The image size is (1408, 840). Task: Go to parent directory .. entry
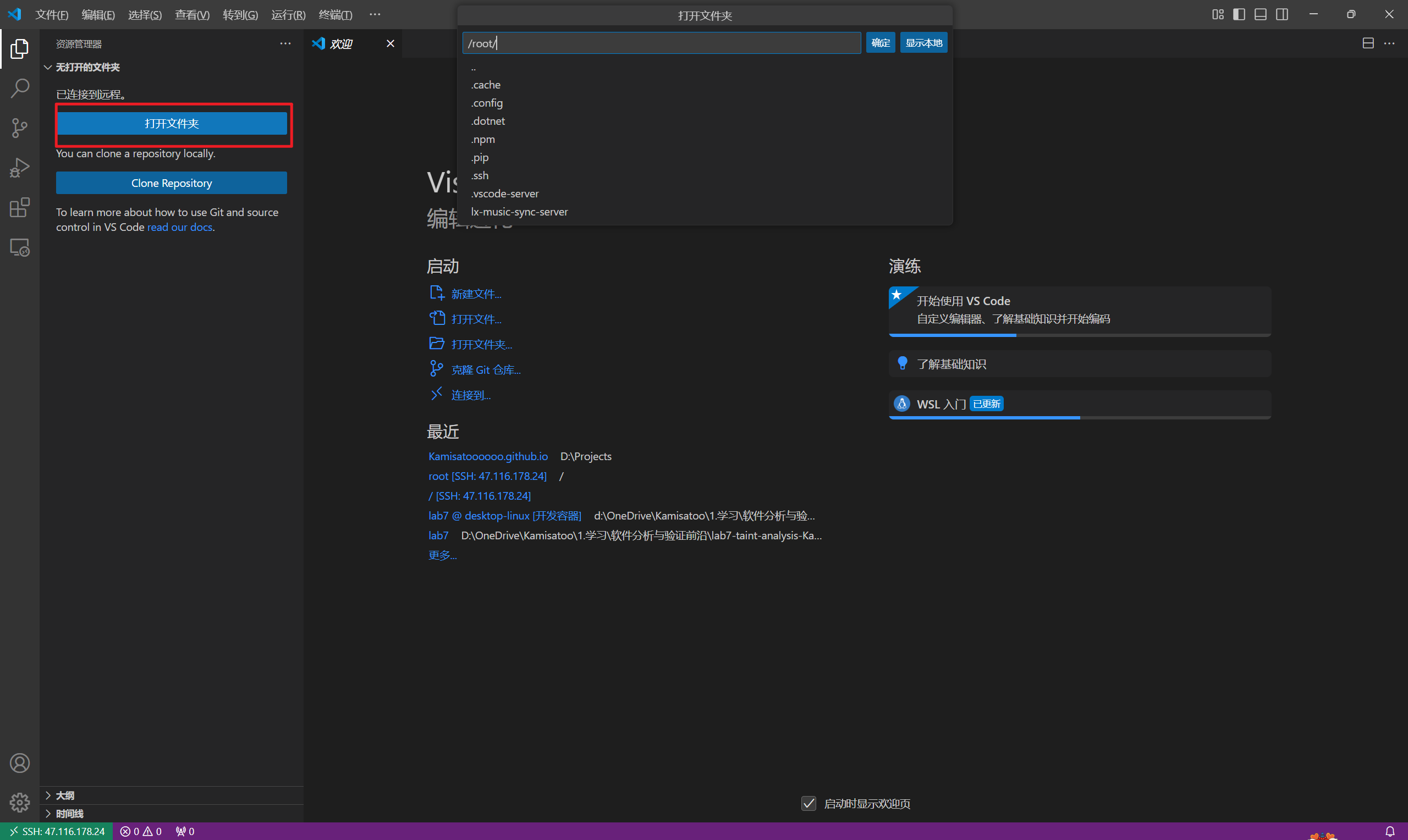705,68
